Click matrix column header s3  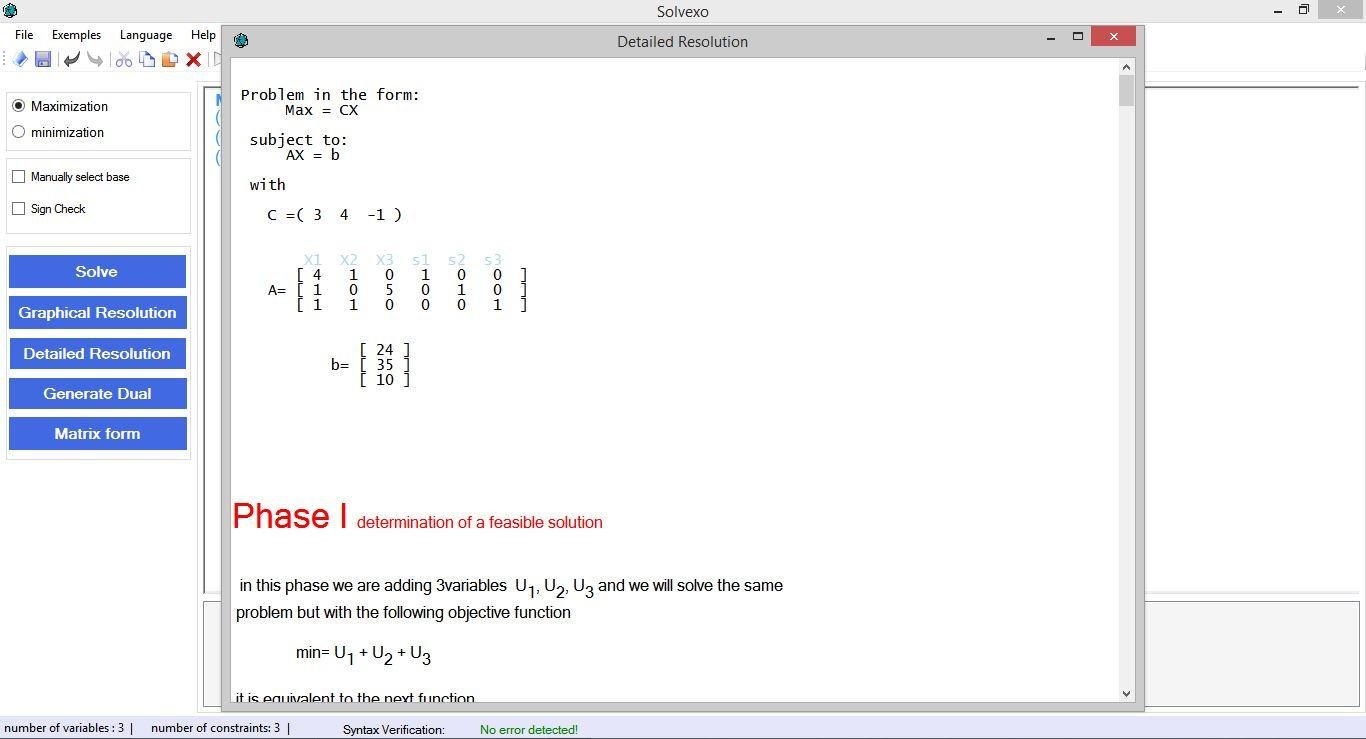click(x=492, y=260)
